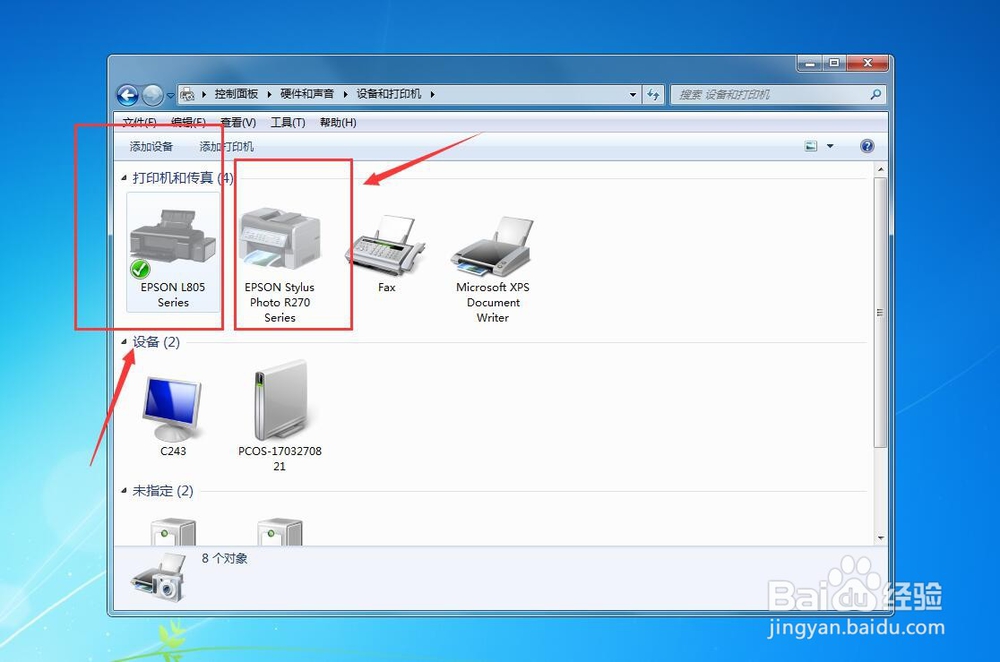Image resolution: width=1000 pixels, height=662 pixels.
Task: Click 设备和打印机 in the breadcrumb path
Action: 388,94
